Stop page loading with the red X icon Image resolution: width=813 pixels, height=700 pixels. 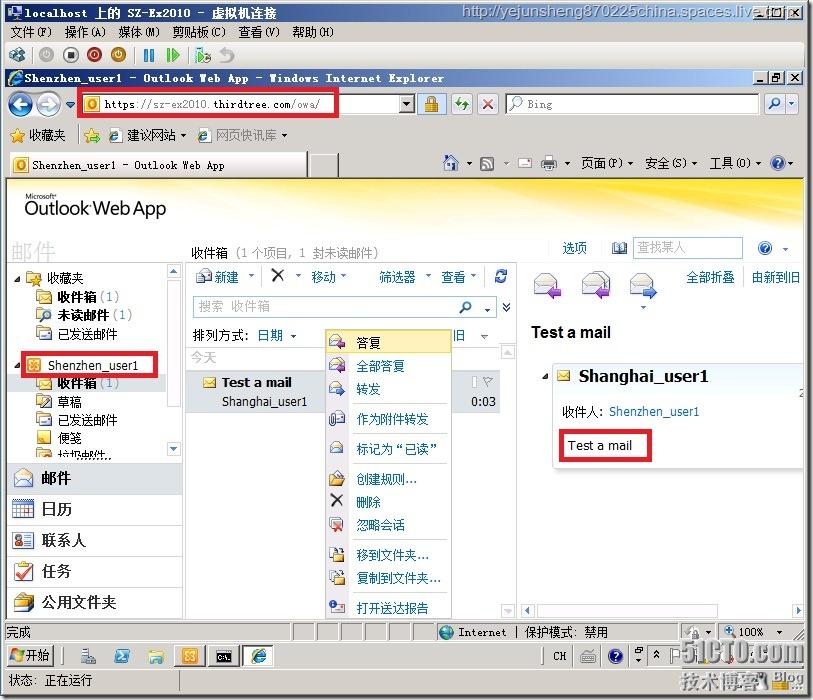click(x=487, y=104)
